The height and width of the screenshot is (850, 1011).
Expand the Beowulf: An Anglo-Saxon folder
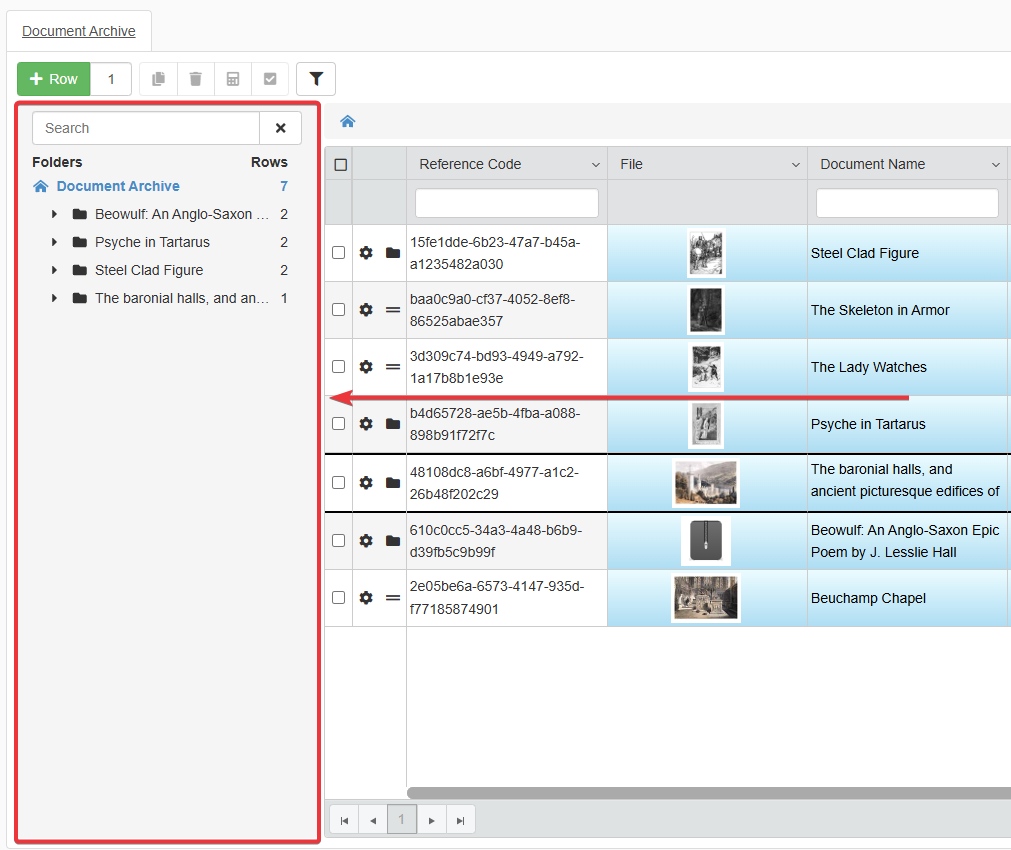tap(54, 214)
